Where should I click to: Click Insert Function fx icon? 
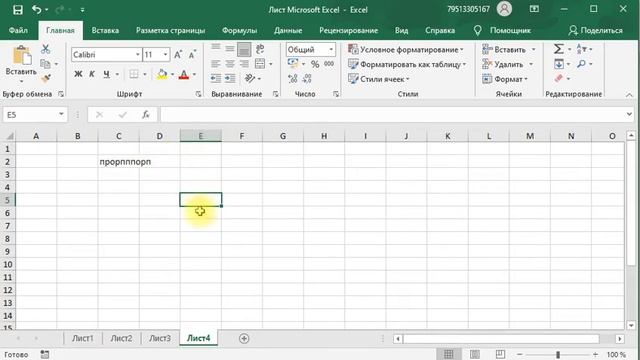click(146, 115)
